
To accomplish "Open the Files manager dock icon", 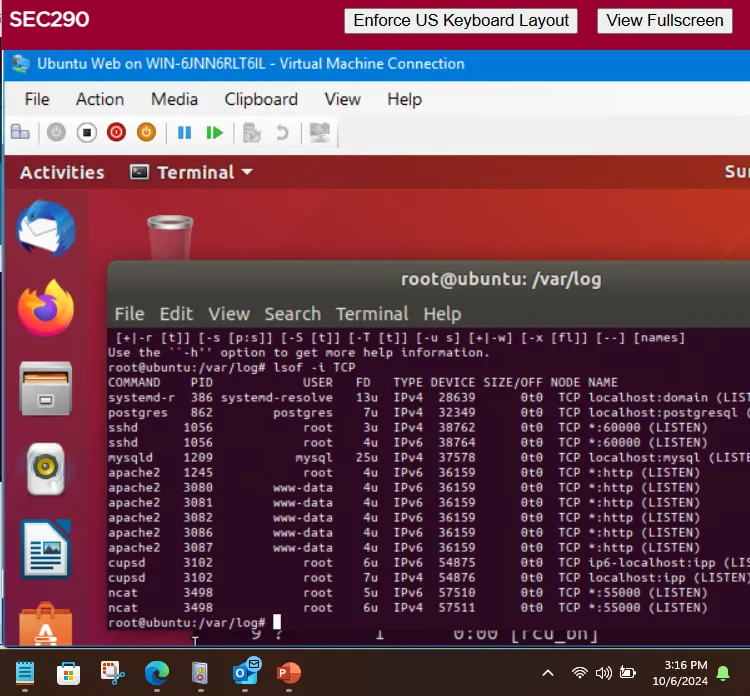I will click(x=46, y=388).
